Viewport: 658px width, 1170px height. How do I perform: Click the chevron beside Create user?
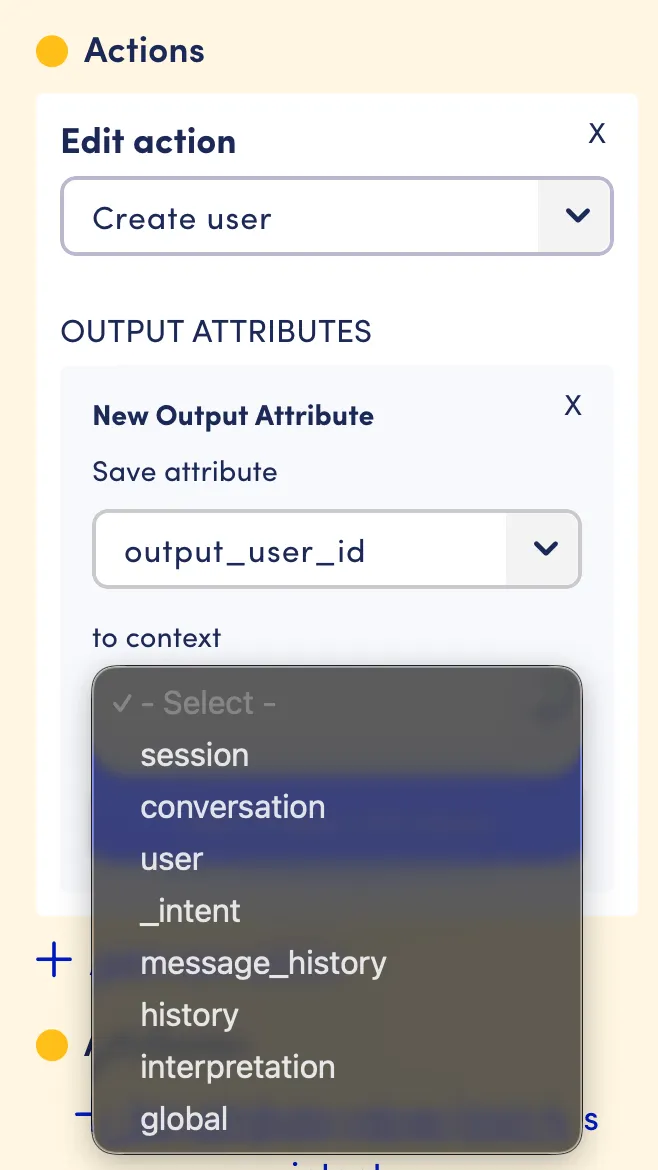(x=577, y=216)
